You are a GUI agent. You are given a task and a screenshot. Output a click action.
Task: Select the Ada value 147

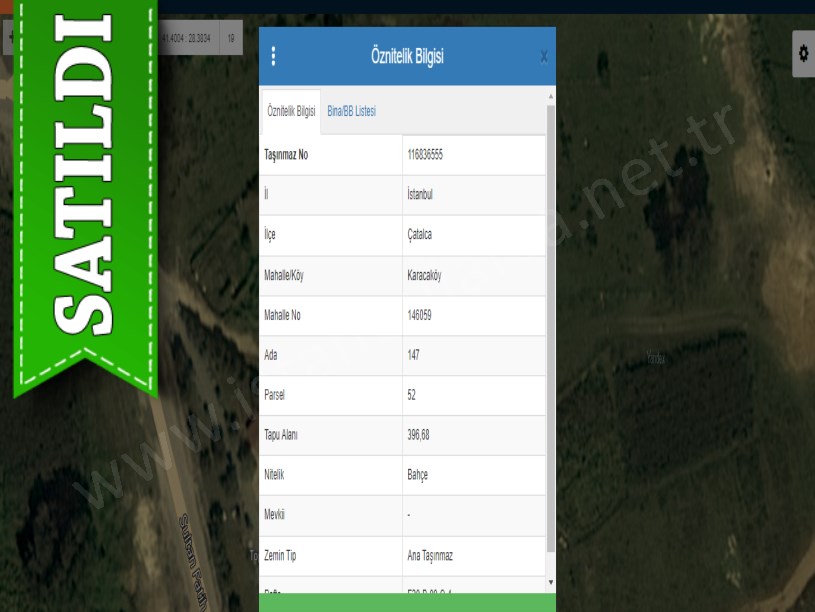pyautogui.click(x=414, y=355)
